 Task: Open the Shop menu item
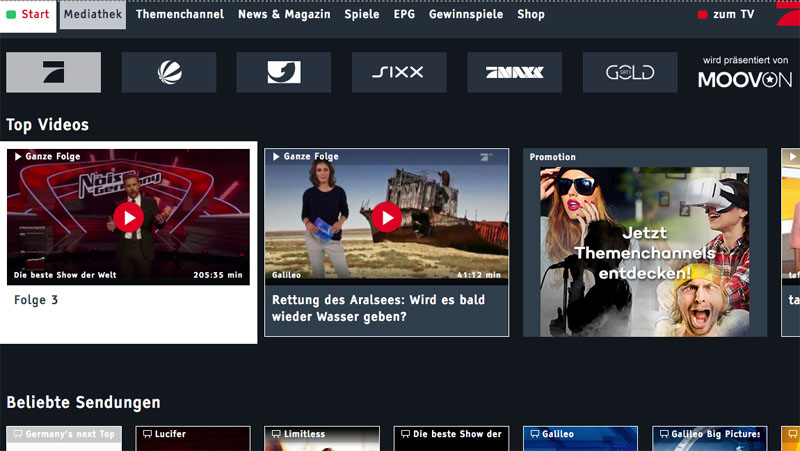[531, 14]
